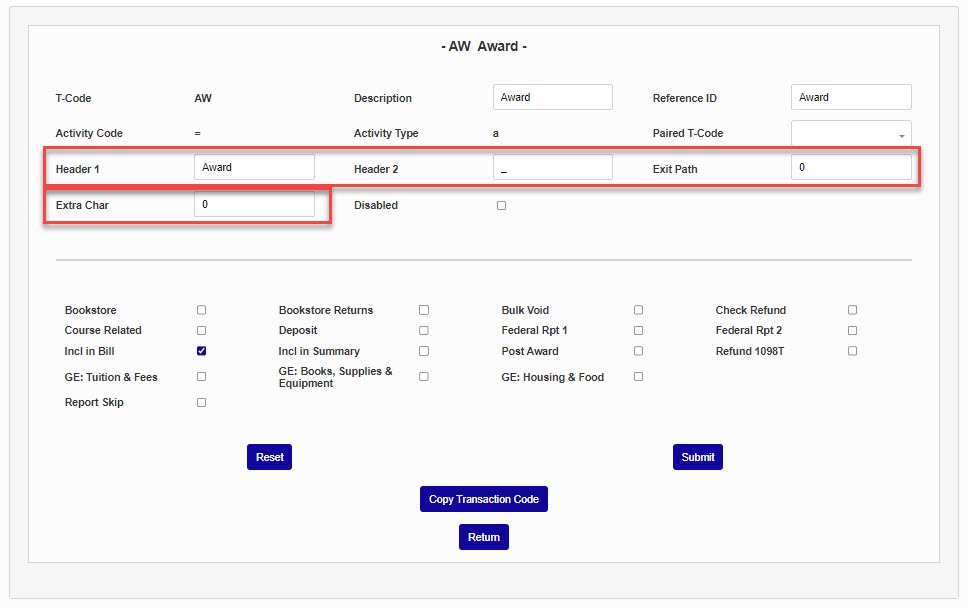Click Copy Transaction Code button

tap(484, 499)
